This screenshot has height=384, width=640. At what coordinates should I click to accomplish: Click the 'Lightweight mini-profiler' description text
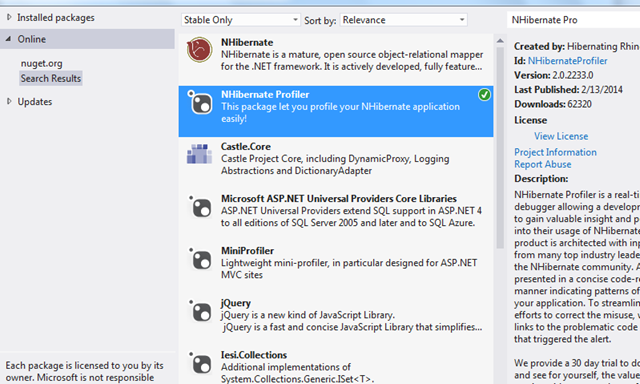click(x=349, y=269)
